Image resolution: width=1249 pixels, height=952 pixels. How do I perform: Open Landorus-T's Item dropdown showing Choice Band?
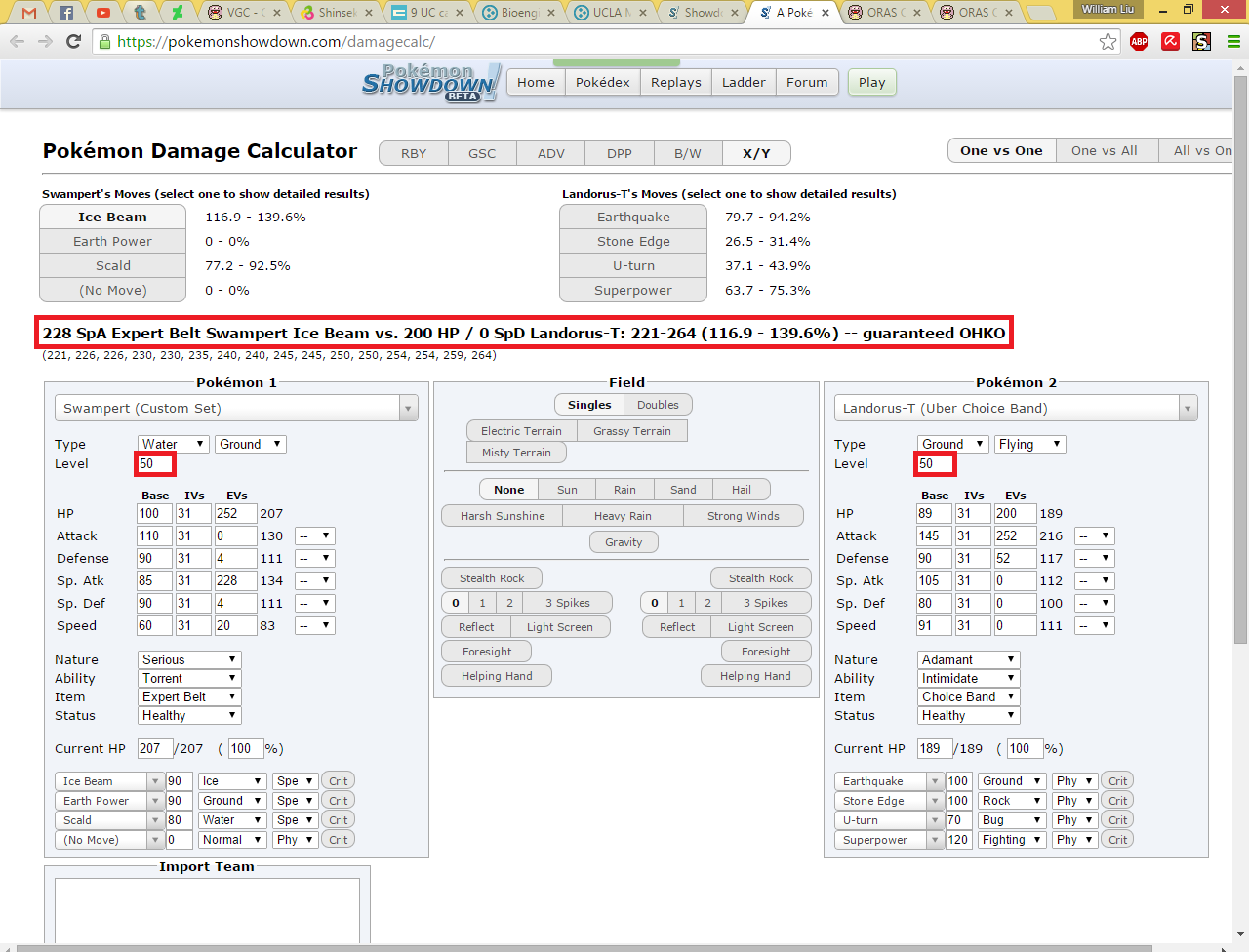point(968,696)
